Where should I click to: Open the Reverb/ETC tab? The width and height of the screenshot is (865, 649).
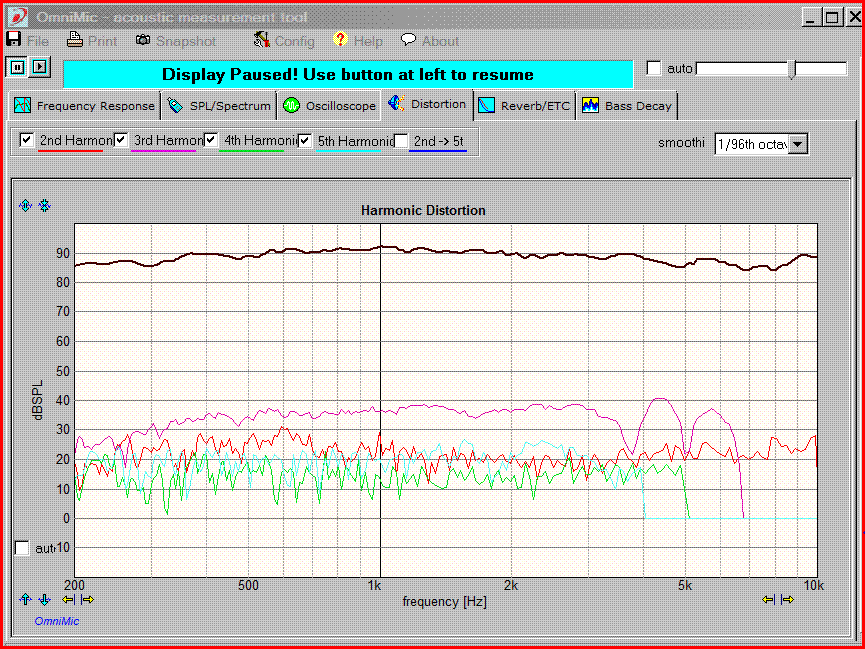524,106
